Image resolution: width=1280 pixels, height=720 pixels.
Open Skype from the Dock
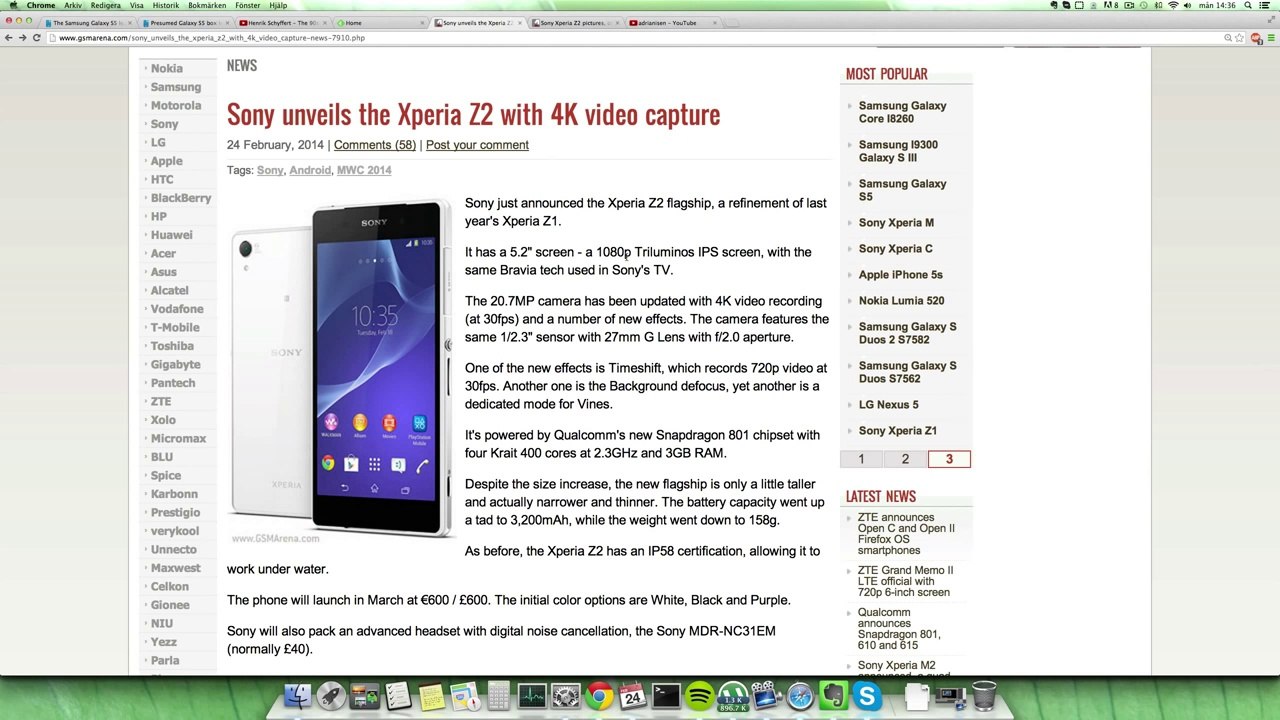(867, 695)
